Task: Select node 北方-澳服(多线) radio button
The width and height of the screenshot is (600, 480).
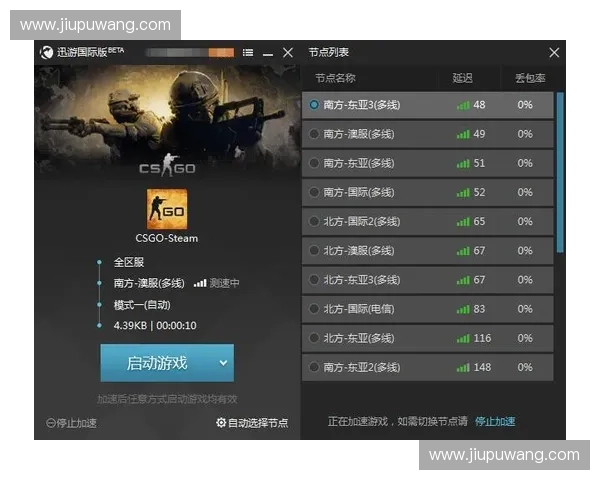Action: coord(314,250)
